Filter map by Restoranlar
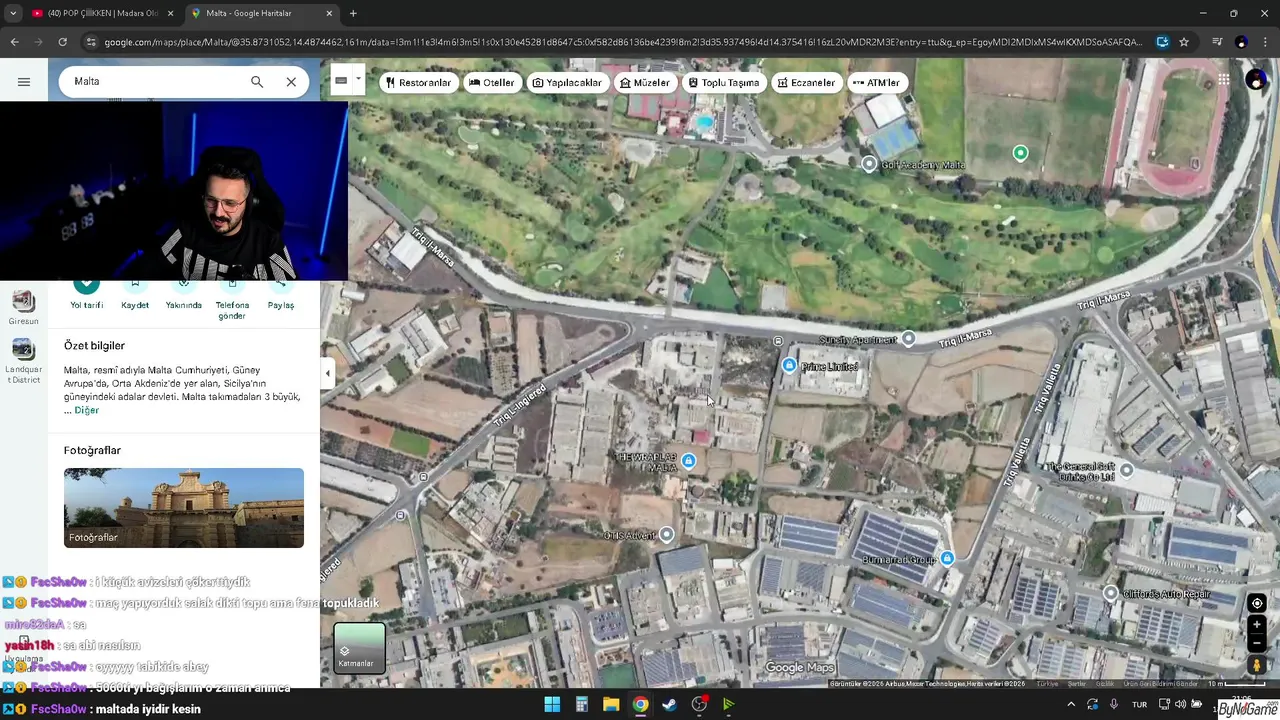This screenshot has width=1280, height=720. pyautogui.click(x=418, y=83)
